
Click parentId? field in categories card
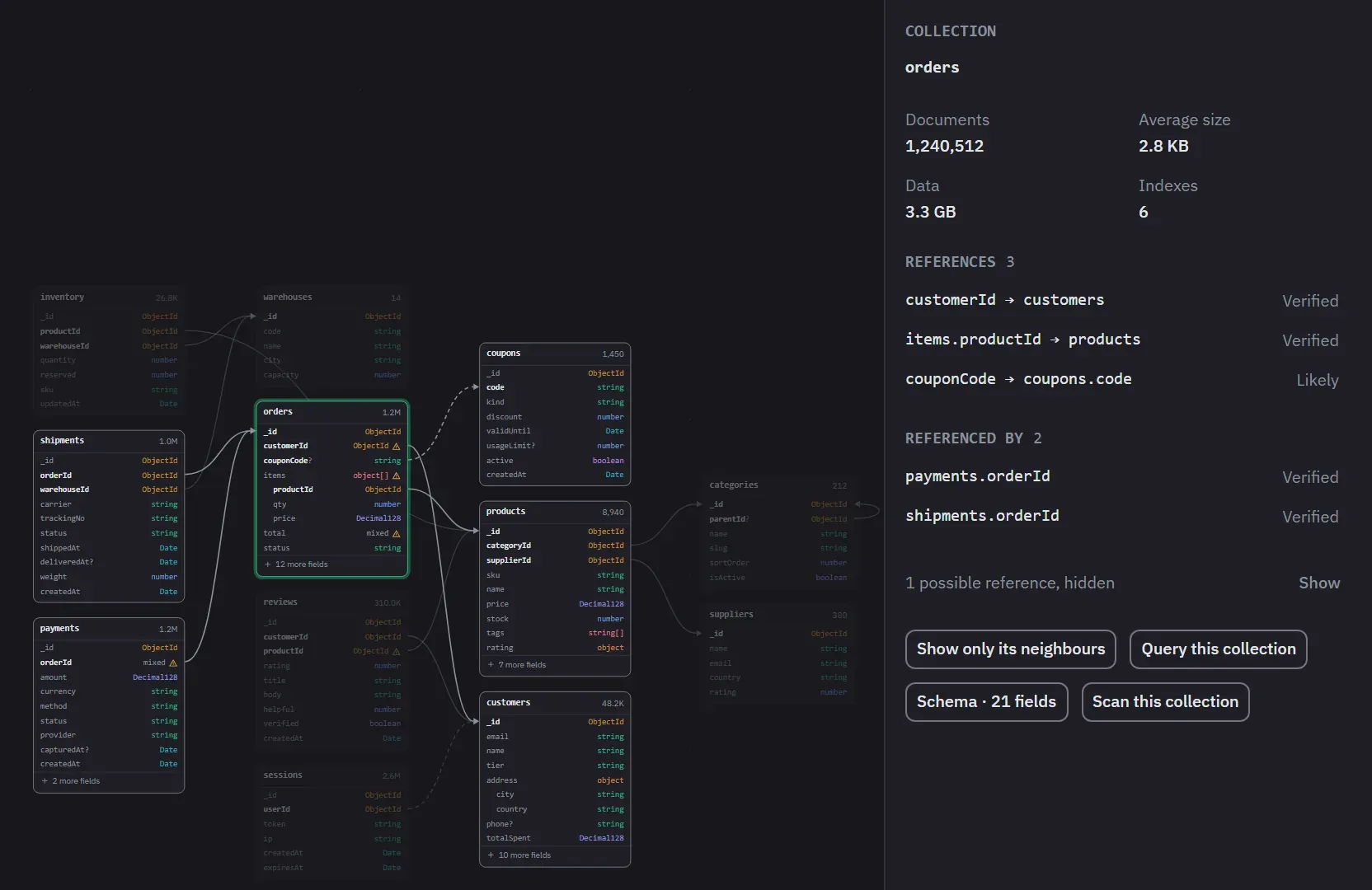[778, 519]
